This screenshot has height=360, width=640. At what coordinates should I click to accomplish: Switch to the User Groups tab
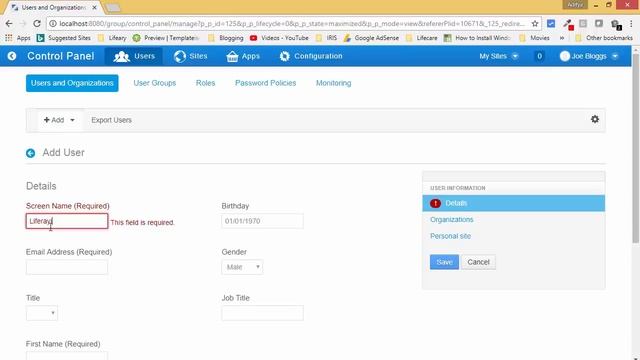click(155, 83)
